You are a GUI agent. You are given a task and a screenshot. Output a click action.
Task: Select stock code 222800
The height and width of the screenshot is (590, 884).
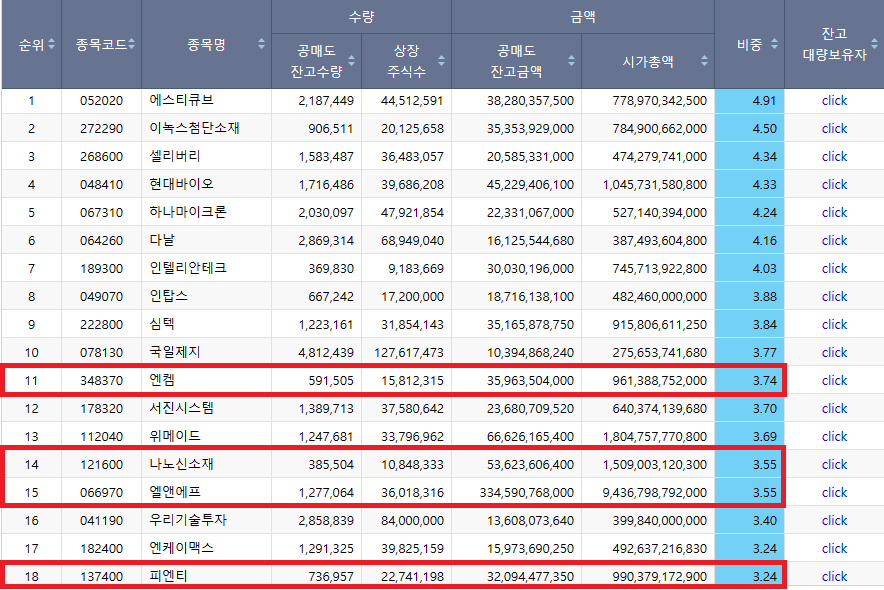pyautogui.click(x=101, y=325)
